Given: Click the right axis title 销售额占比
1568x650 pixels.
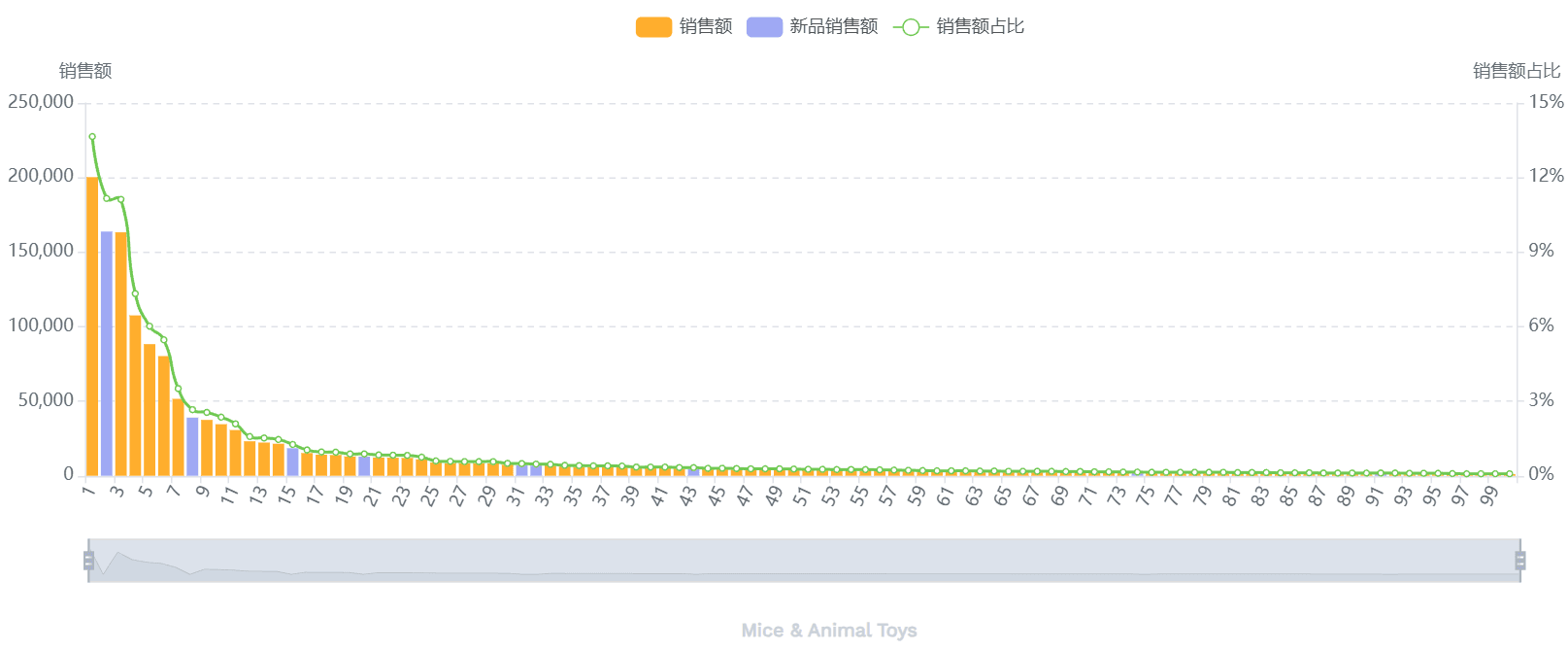Looking at the screenshot, I should [1516, 71].
